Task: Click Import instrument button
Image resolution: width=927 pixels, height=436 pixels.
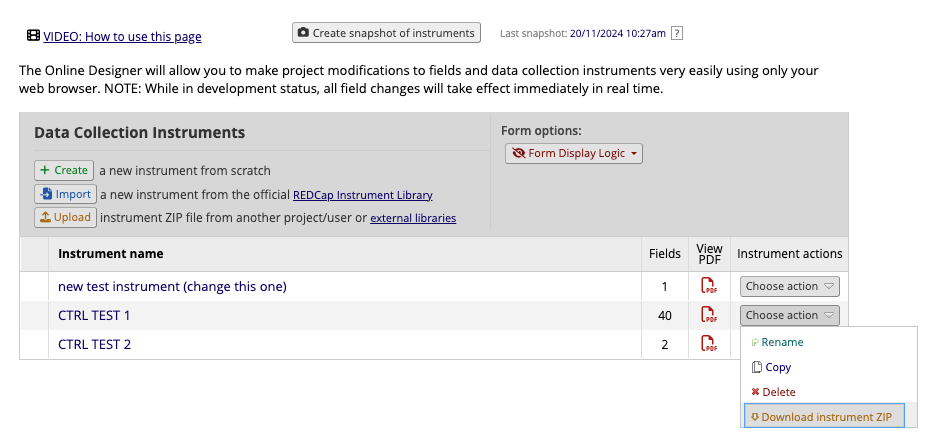Action: click(x=65, y=195)
